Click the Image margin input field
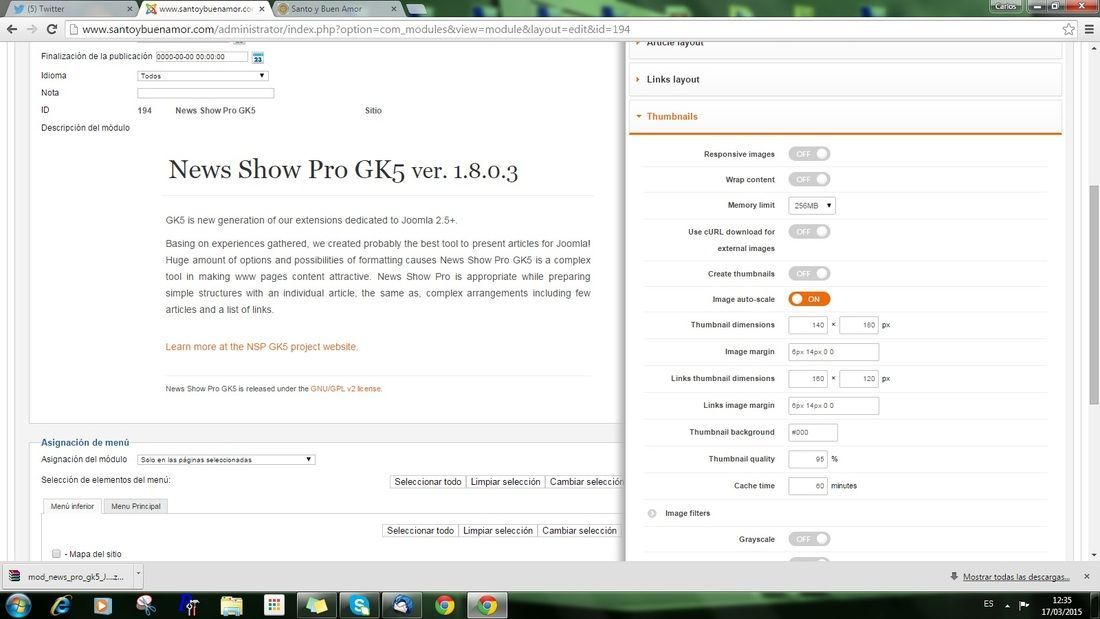1100x619 pixels. 833,352
